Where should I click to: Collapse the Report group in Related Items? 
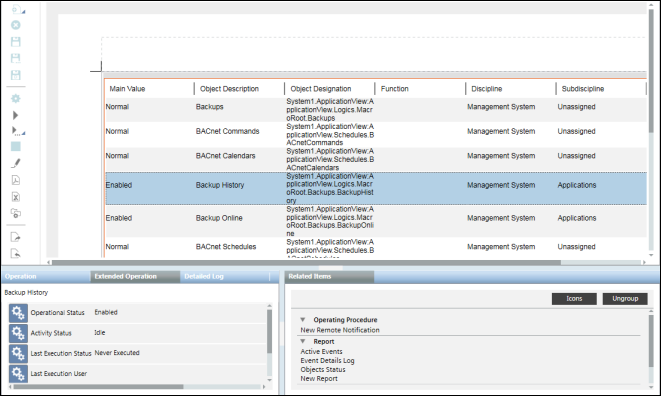click(x=303, y=341)
